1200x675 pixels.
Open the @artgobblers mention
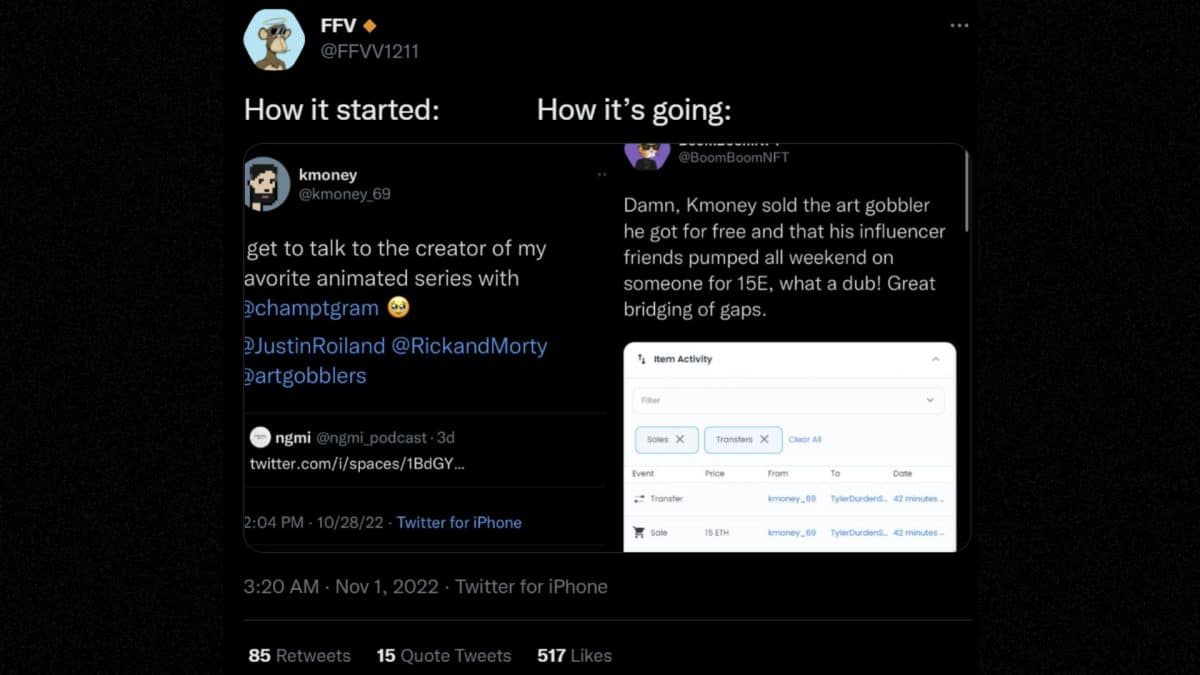[305, 376]
